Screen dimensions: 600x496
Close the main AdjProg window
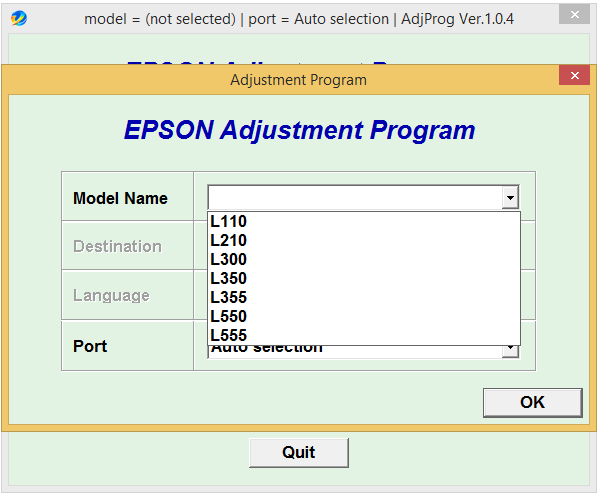pos(574,15)
